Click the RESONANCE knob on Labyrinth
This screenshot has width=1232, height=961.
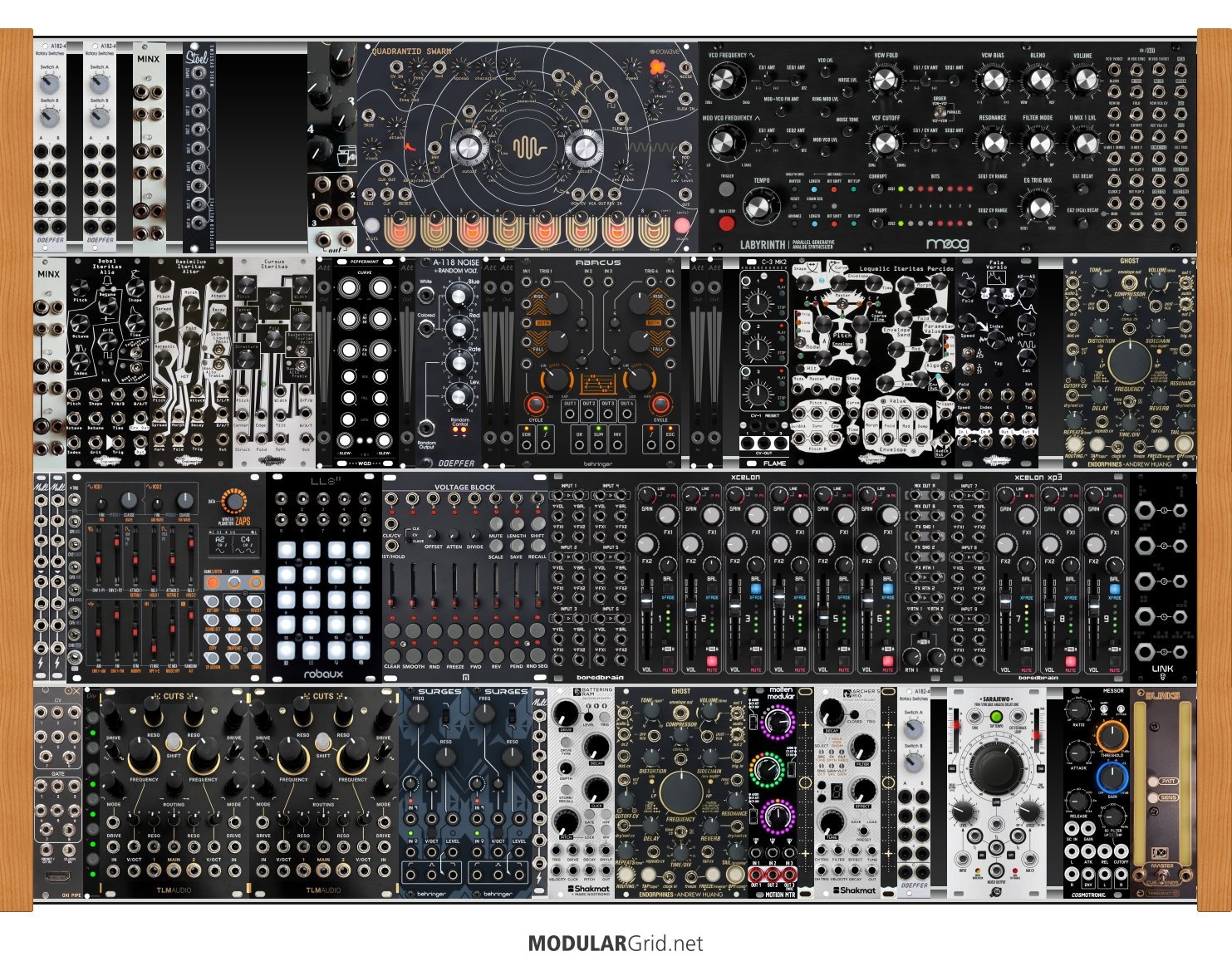click(x=993, y=143)
